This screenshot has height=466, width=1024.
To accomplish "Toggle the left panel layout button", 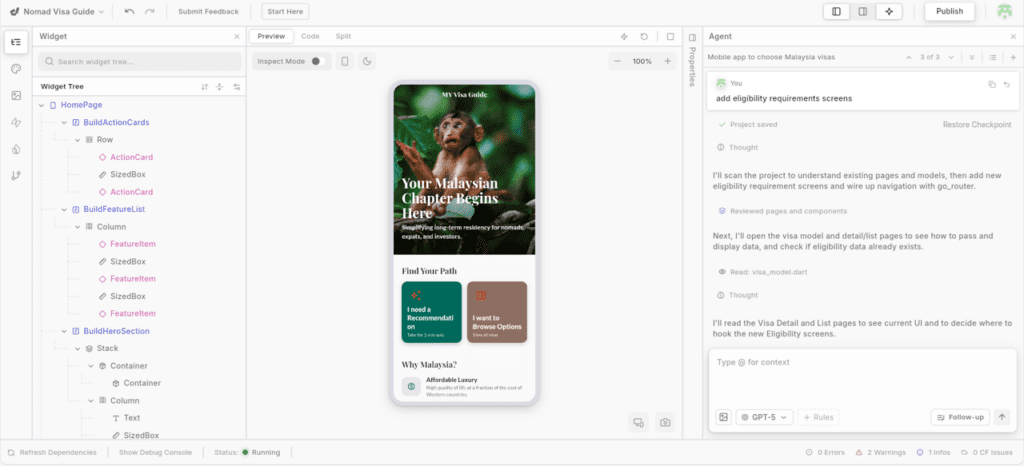I will pos(837,11).
